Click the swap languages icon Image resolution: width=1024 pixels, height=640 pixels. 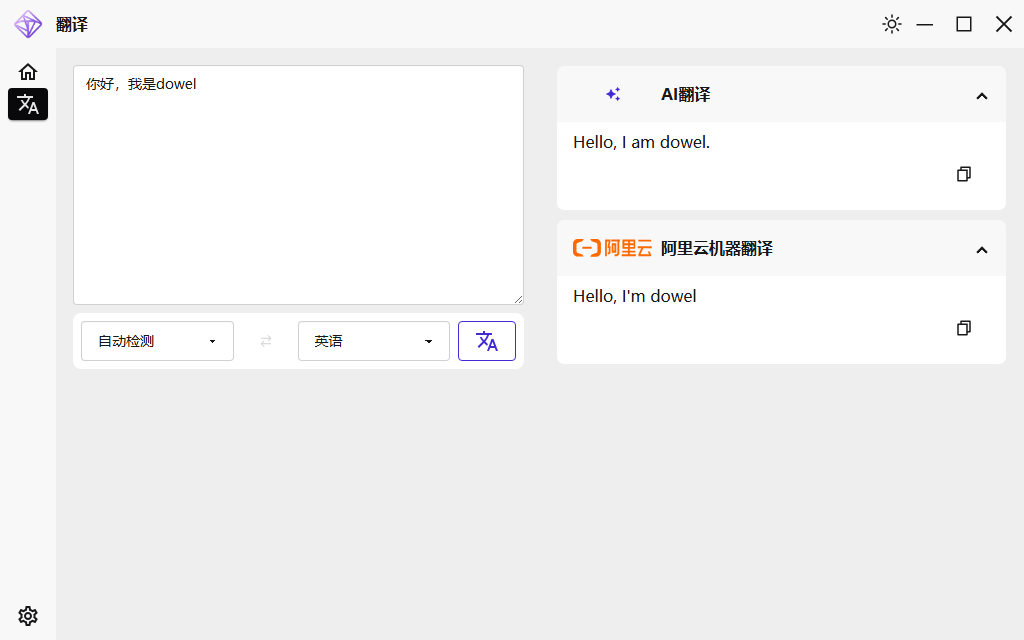click(265, 341)
